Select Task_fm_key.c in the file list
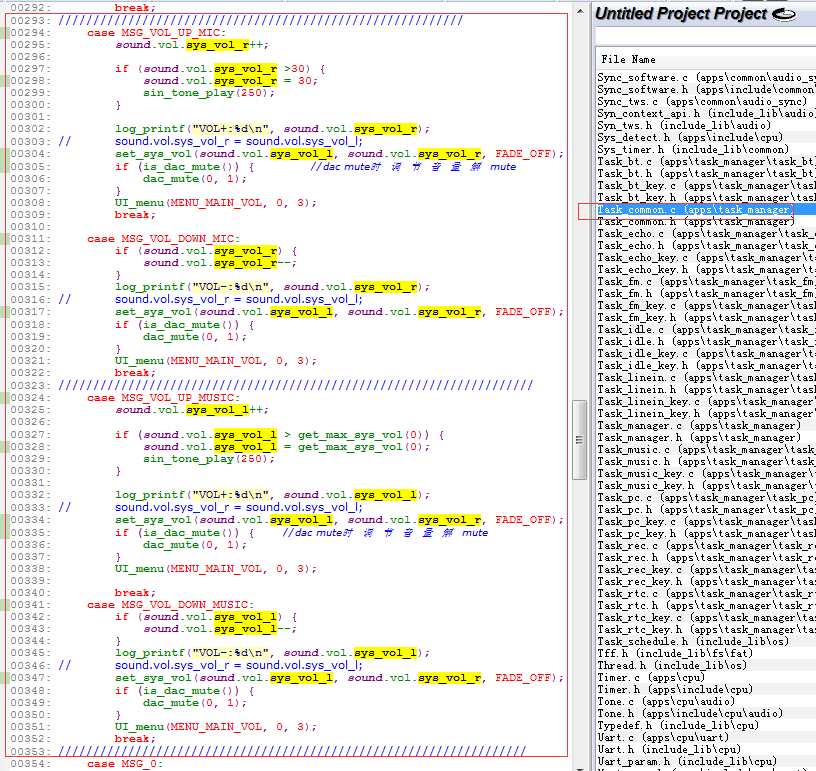This screenshot has height=771, width=816. point(707,305)
